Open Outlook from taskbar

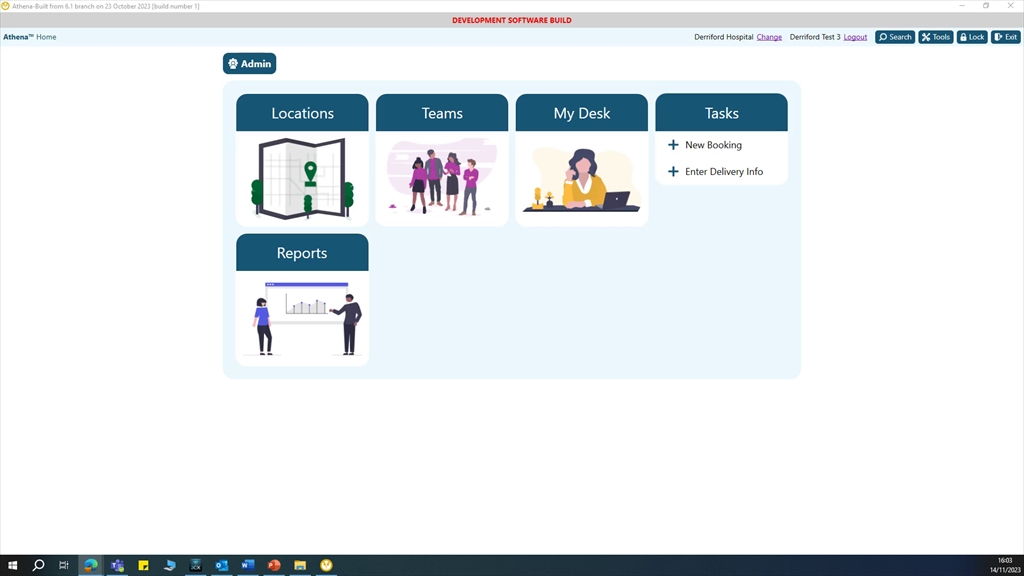221,565
